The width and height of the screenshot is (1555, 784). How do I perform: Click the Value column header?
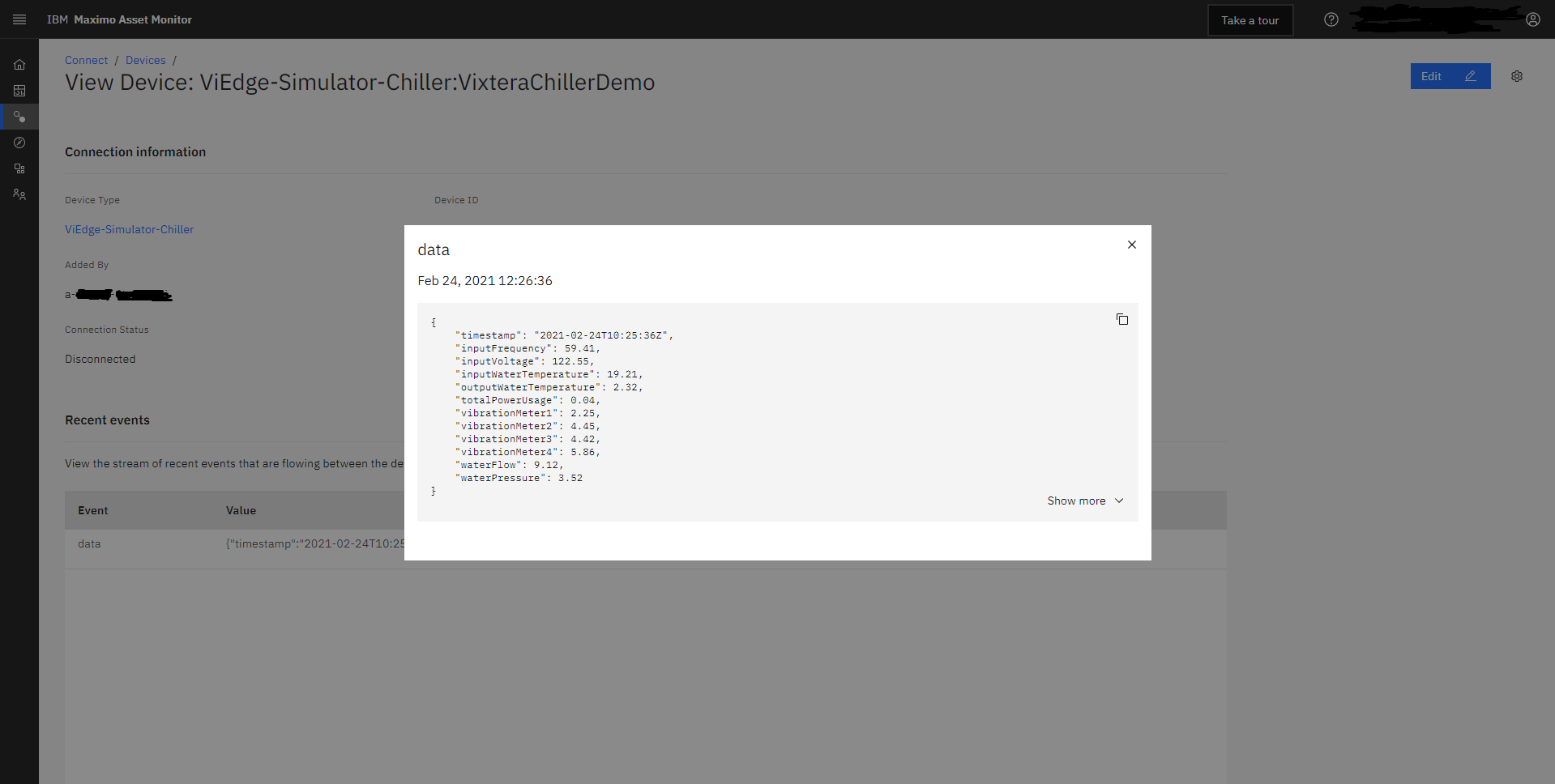241,510
